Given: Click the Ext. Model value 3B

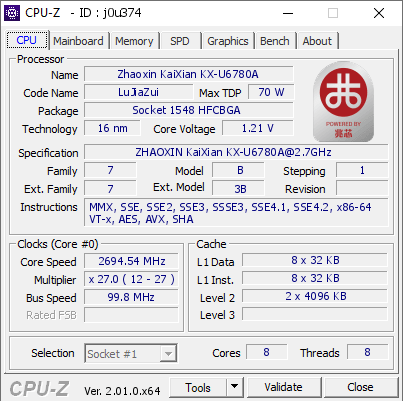Looking at the screenshot, I should [238, 188].
